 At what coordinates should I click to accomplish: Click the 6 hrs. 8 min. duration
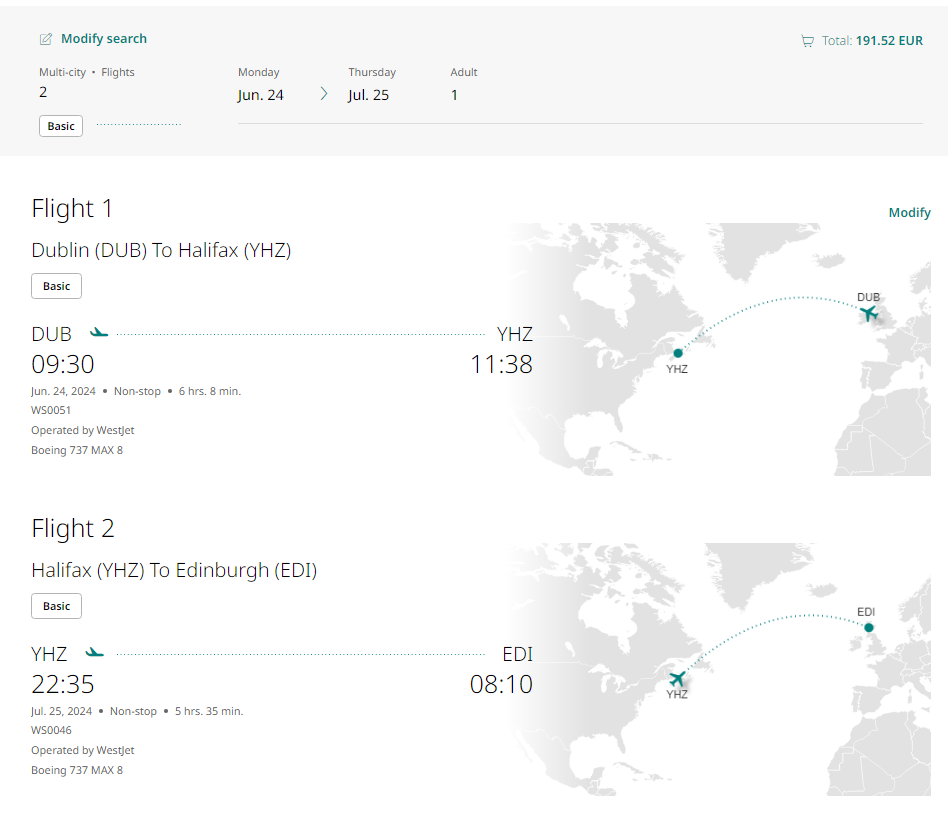pos(210,391)
